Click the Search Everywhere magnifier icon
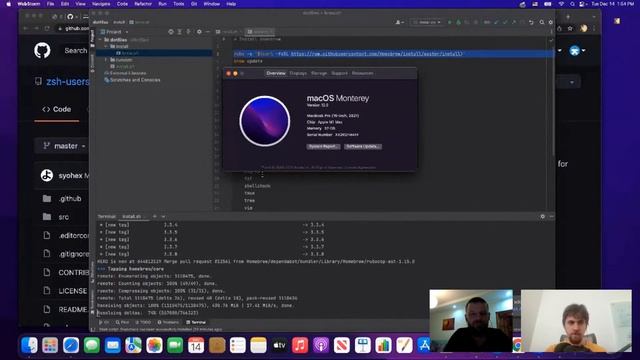The image size is (640, 360). coord(542,22)
